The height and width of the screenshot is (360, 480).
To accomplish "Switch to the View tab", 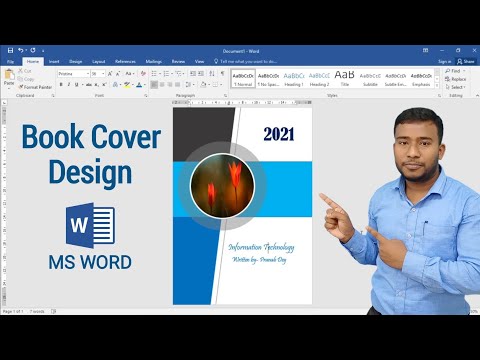I will coord(199,62).
